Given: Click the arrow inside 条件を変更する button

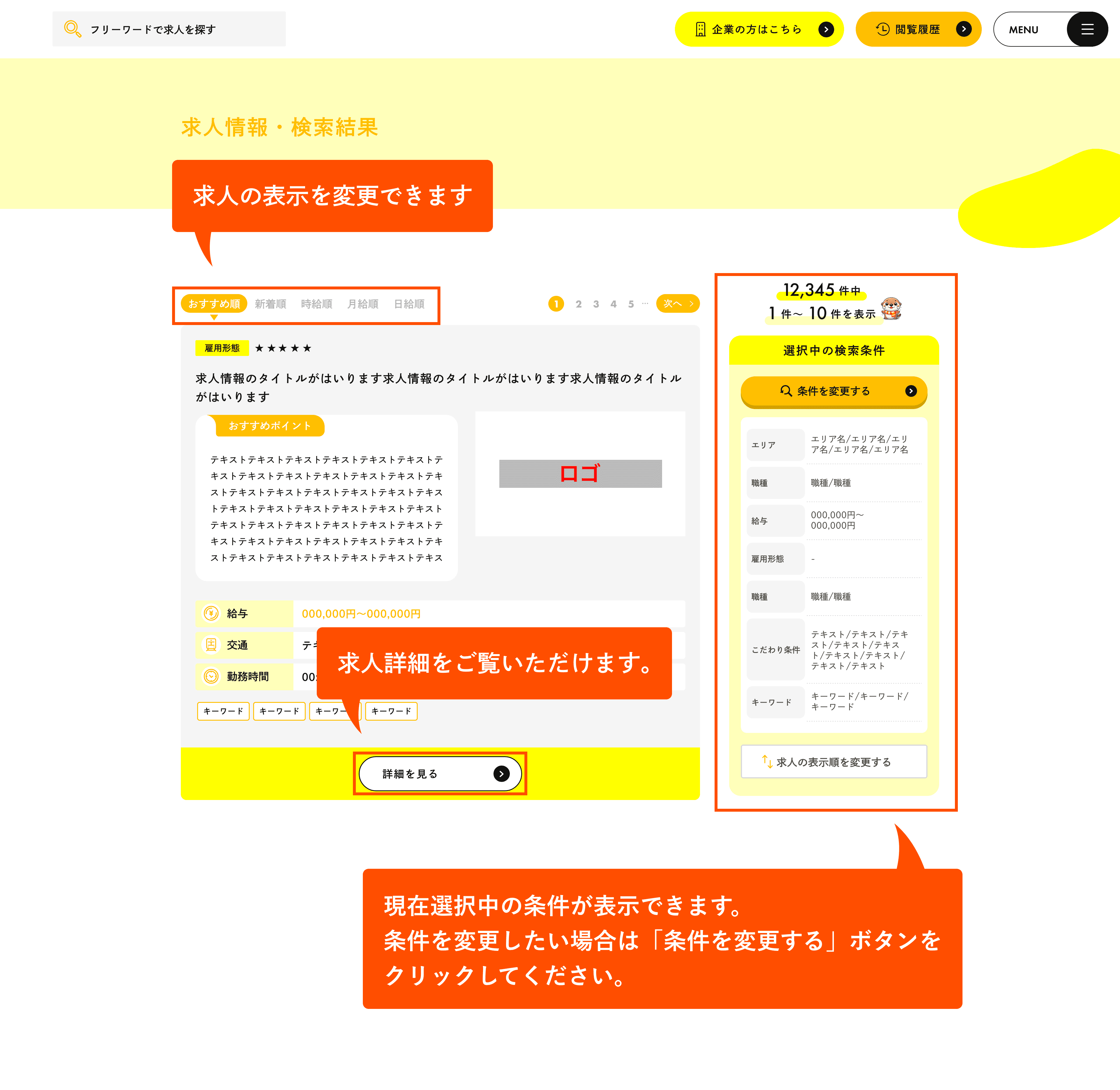Looking at the screenshot, I should pyautogui.click(x=911, y=392).
